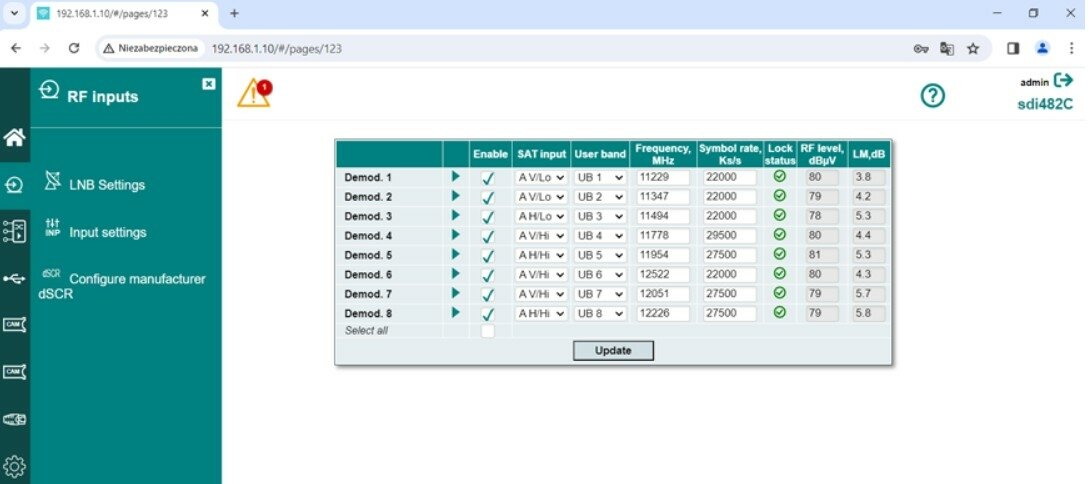Open saved passwords key icon
The height and width of the screenshot is (484, 1089).
pos(921,49)
